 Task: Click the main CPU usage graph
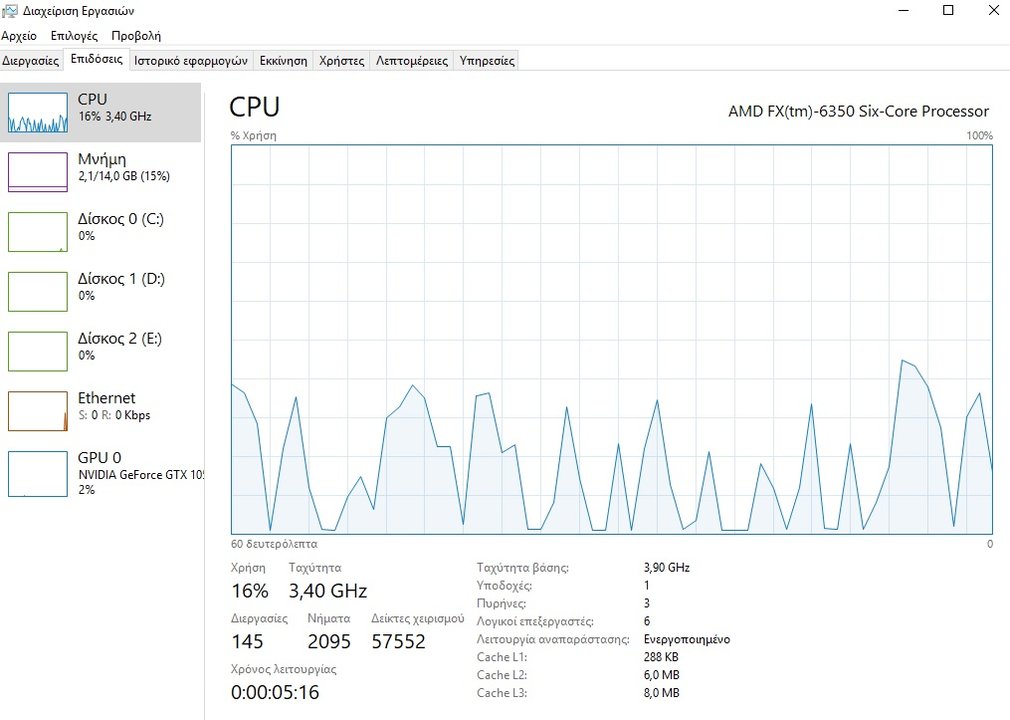611,339
